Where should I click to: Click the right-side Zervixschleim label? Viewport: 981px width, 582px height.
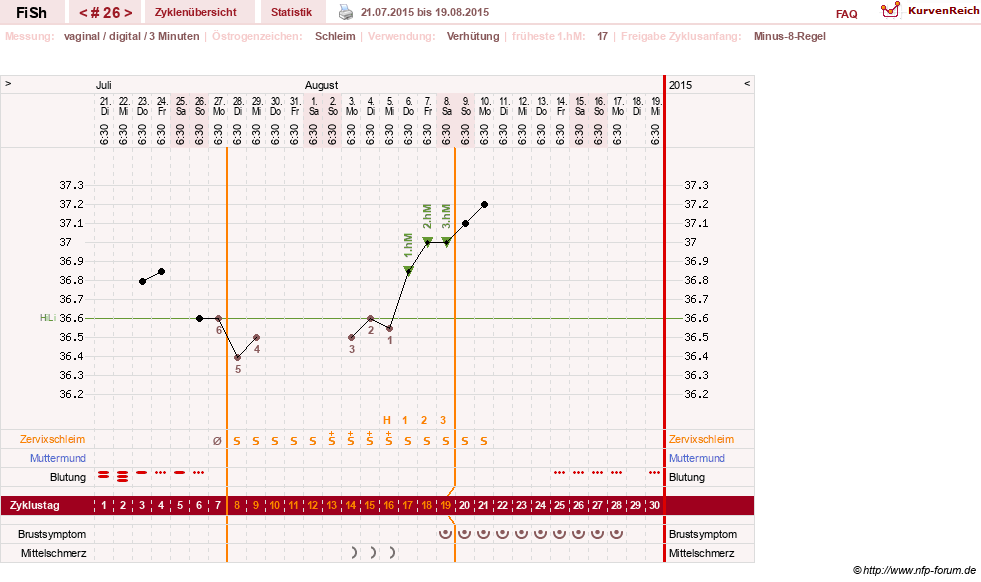click(701, 439)
